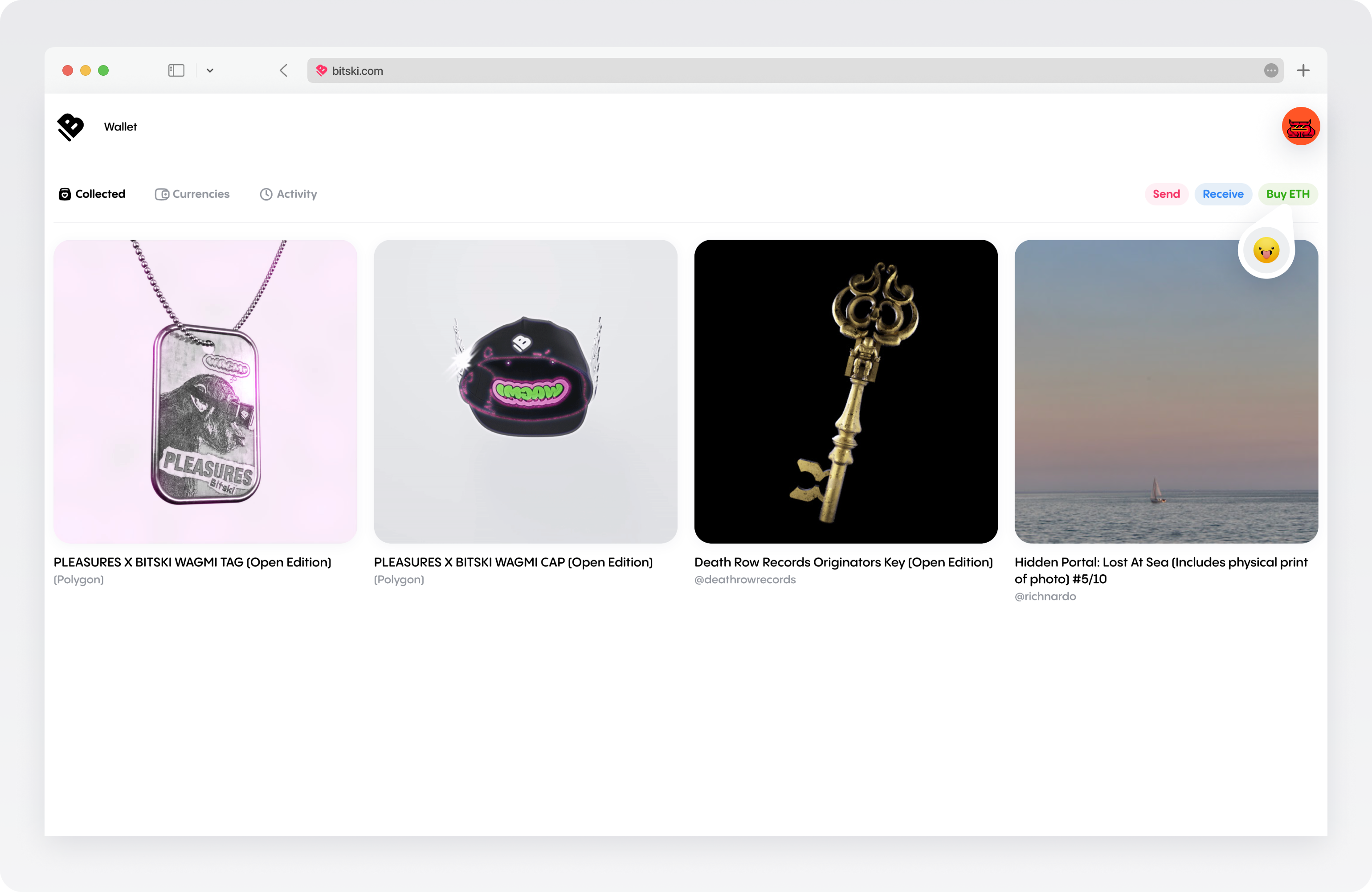Expand the sidebar dropdown chevron
The height and width of the screenshot is (892, 1372).
210,70
